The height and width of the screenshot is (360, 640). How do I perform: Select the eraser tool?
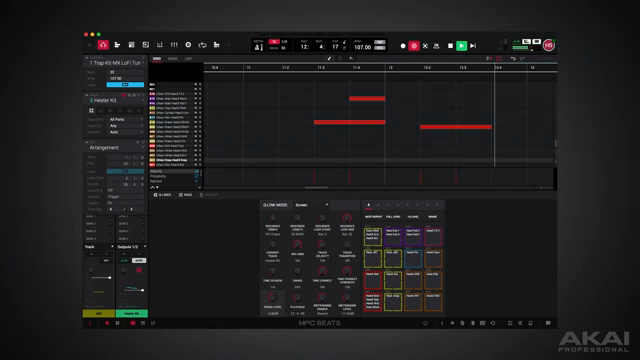pyautogui.click(x=351, y=59)
